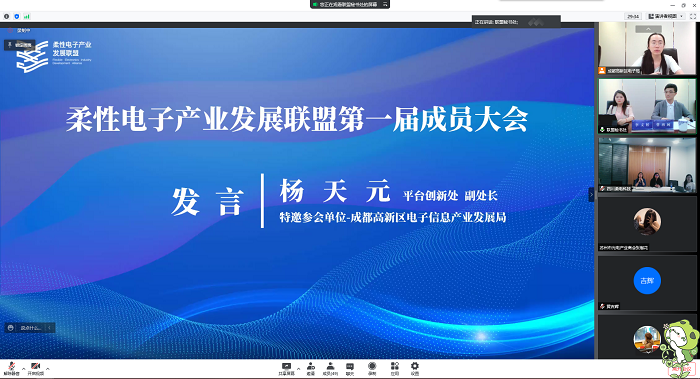
Task: Open share screen options arrow
Action: [x=299, y=369]
